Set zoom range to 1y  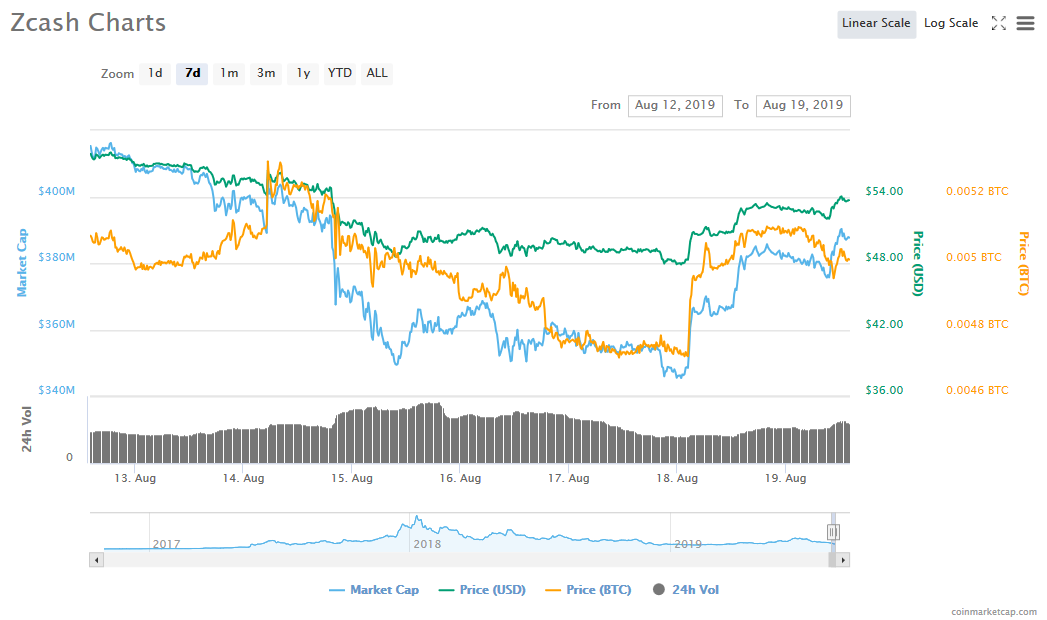(x=303, y=73)
